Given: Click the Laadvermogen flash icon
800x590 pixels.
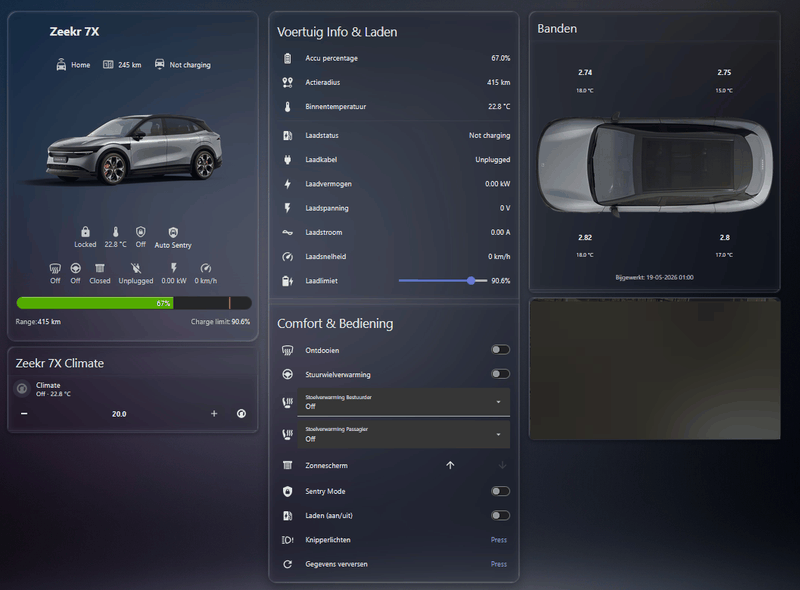Looking at the screenshot, I should tap(288, 184).
